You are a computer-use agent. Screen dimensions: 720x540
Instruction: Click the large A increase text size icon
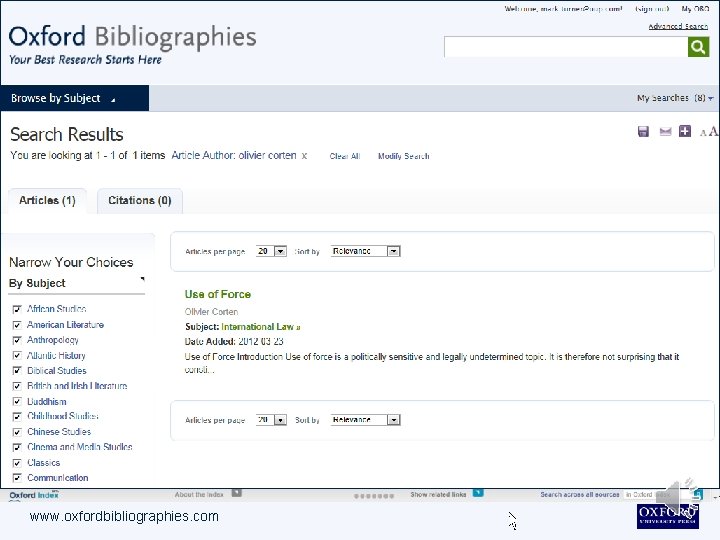click(x=713, y=132)
